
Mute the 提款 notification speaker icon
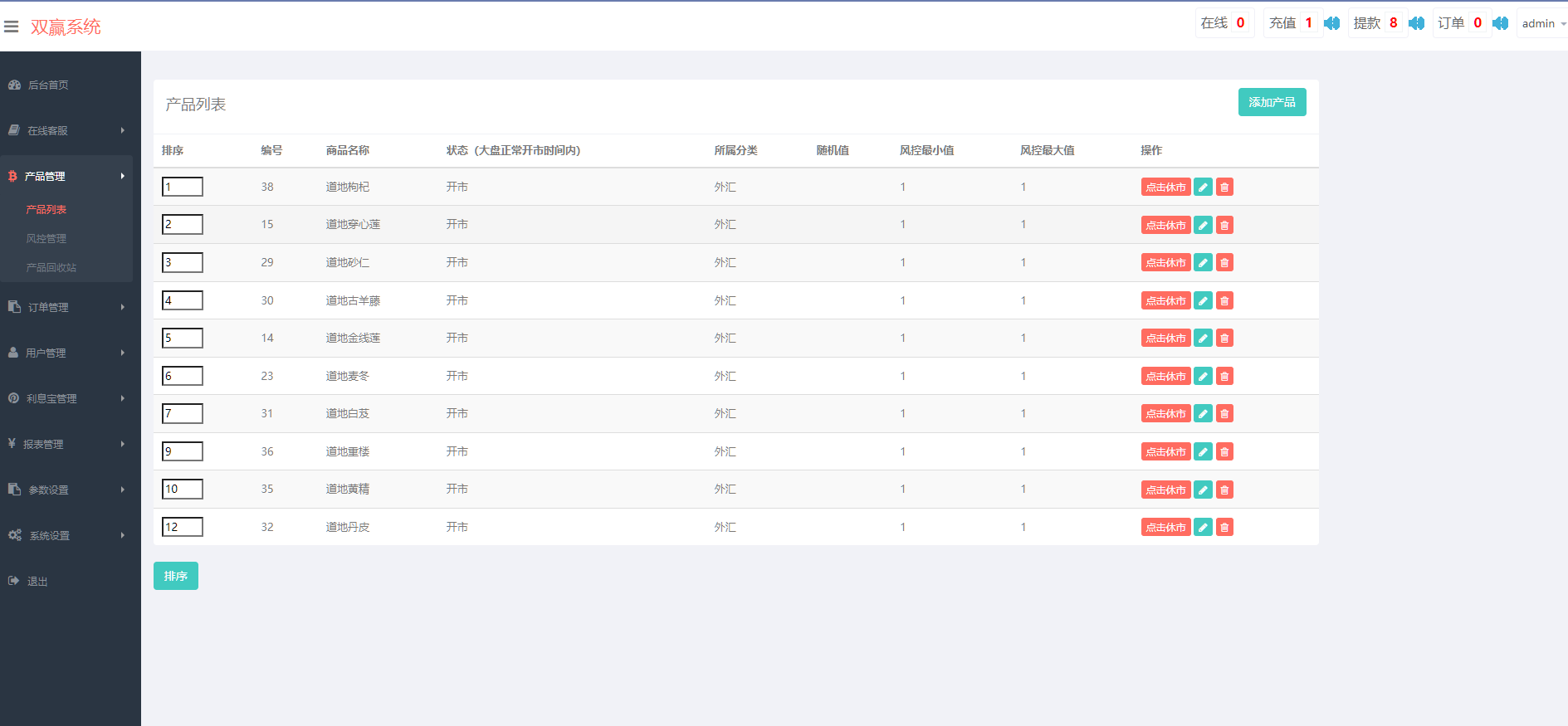pos(1416,23)
